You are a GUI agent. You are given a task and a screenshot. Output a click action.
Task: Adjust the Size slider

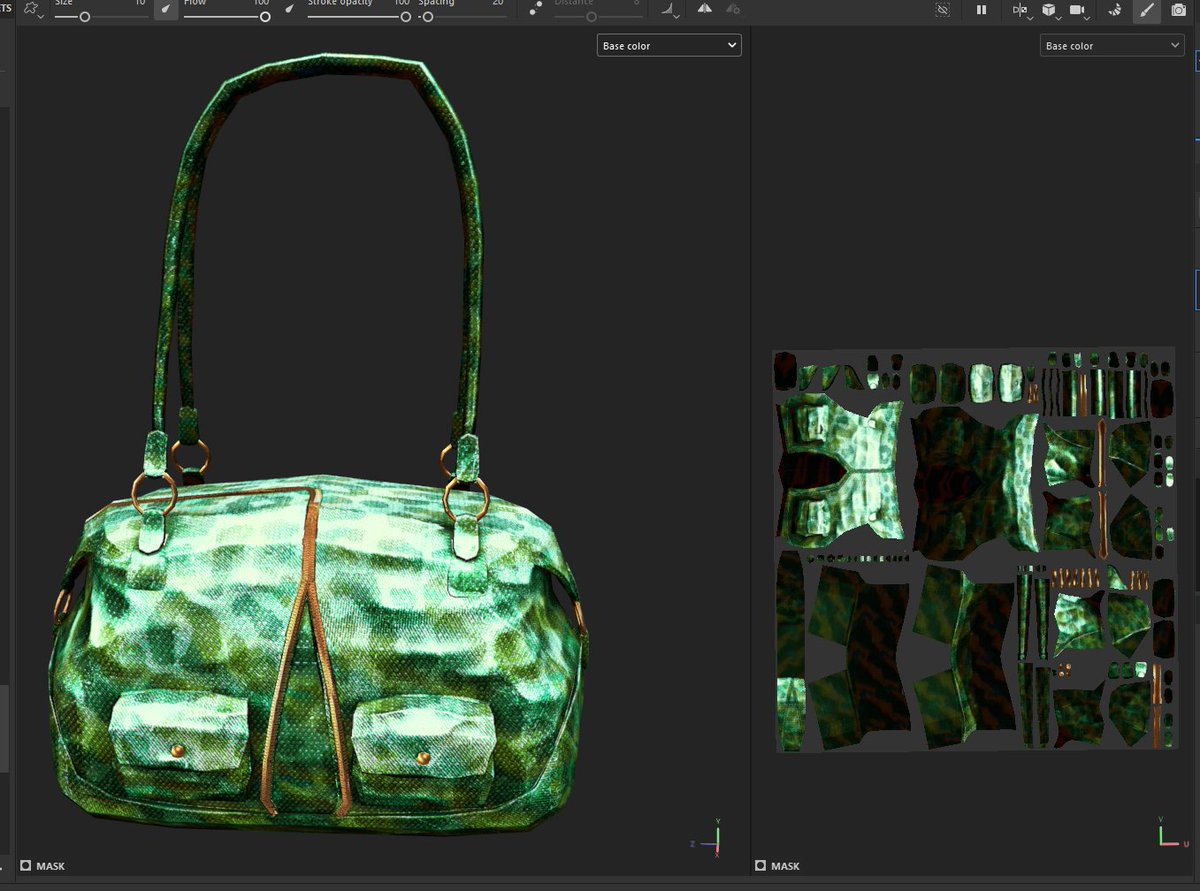click(x=100, y=16)
